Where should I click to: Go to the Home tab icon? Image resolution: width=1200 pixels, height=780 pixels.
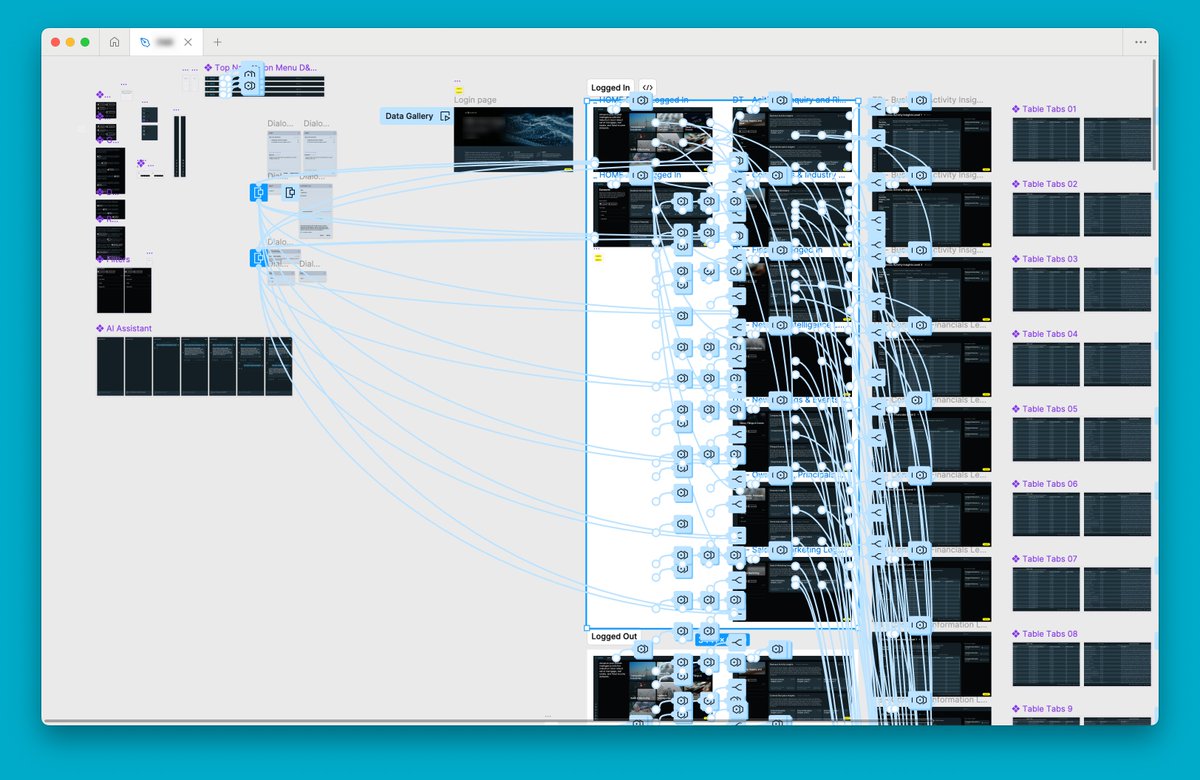point(115,42)
